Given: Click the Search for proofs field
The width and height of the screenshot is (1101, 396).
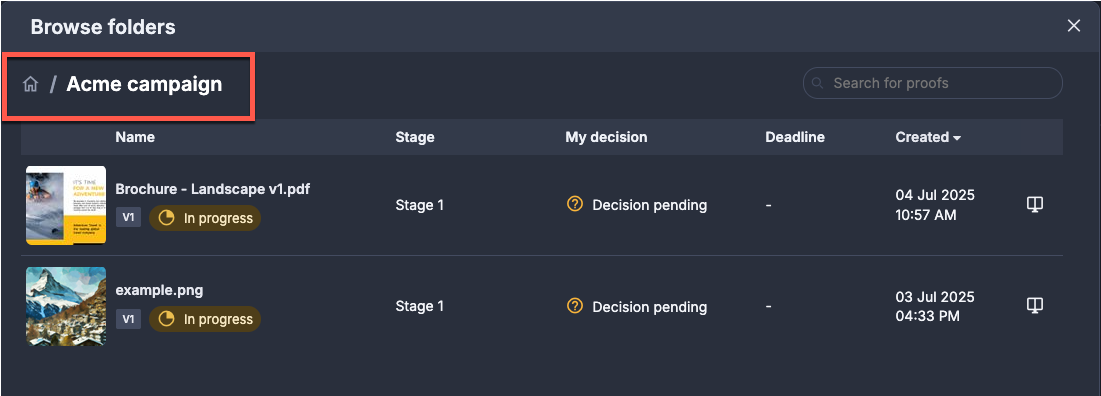Looking at the screenshot, I should [x=932, y=83].
